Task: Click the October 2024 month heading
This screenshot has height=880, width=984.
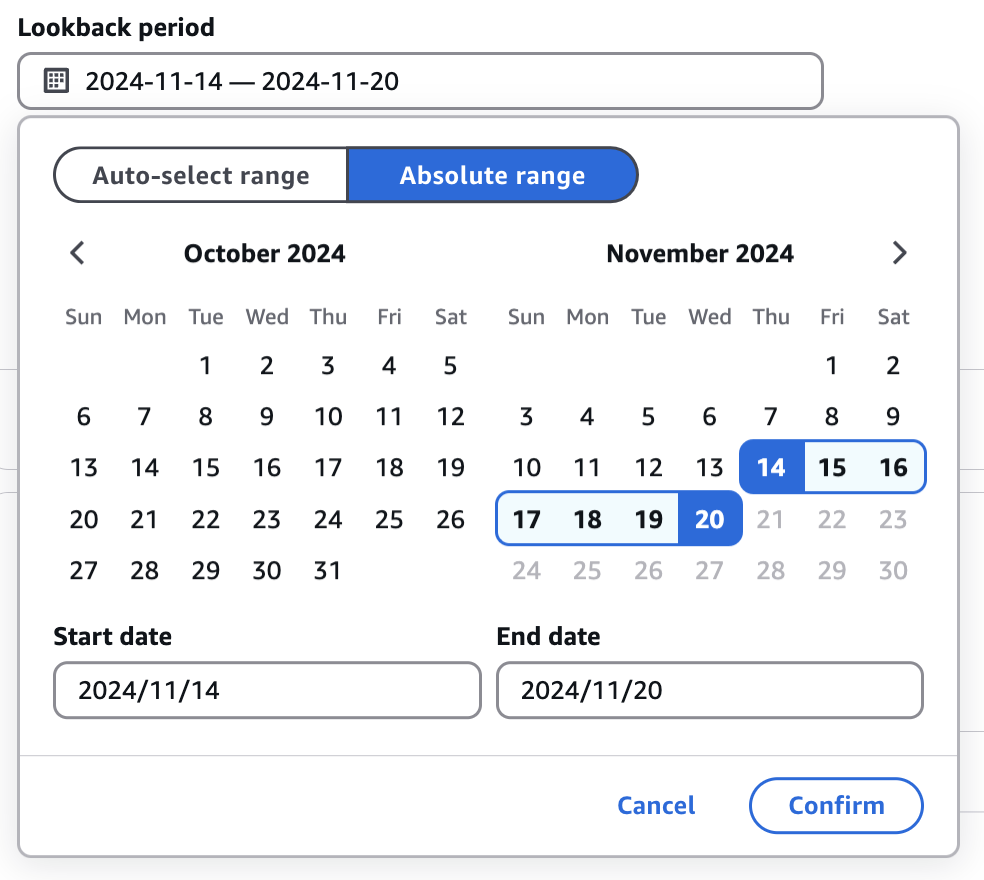Action: coord(264,253)
